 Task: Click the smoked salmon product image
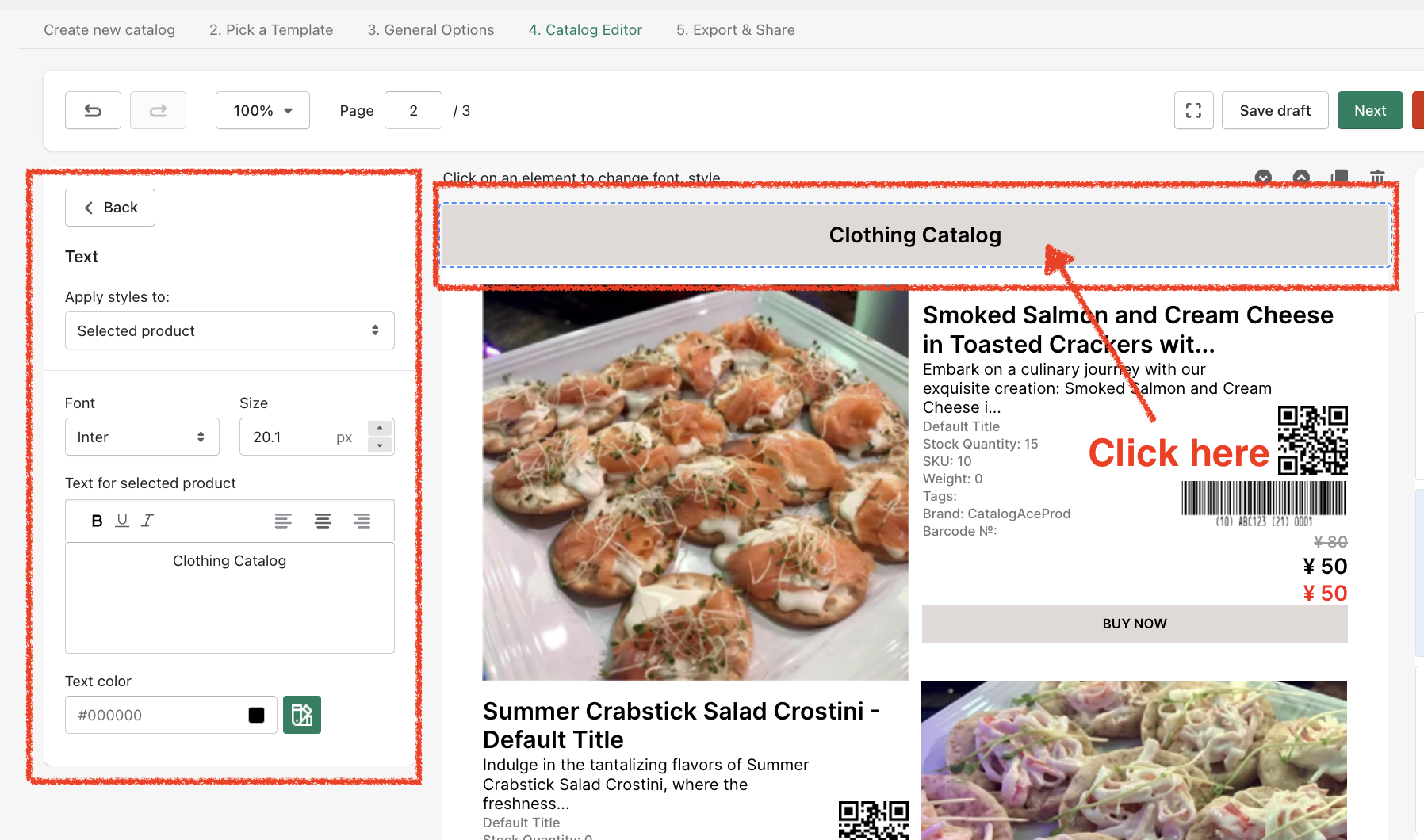pyautogui.click(x=695, y=483)
